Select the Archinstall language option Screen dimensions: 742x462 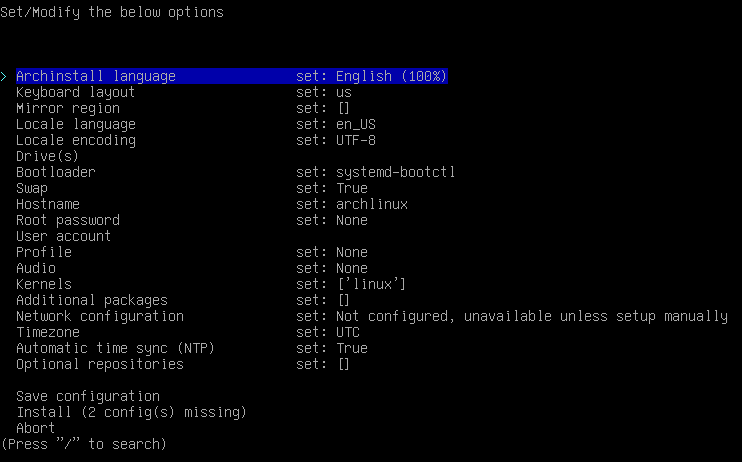[96, 76]
